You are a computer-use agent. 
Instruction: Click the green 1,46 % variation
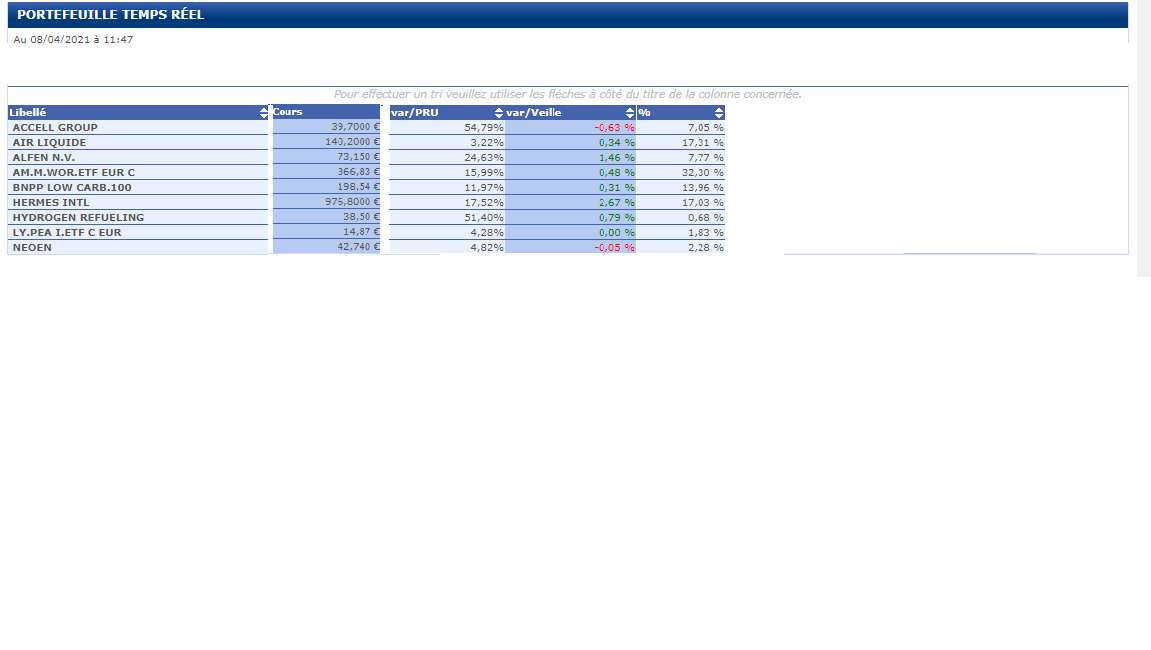[x=617, y=157]
